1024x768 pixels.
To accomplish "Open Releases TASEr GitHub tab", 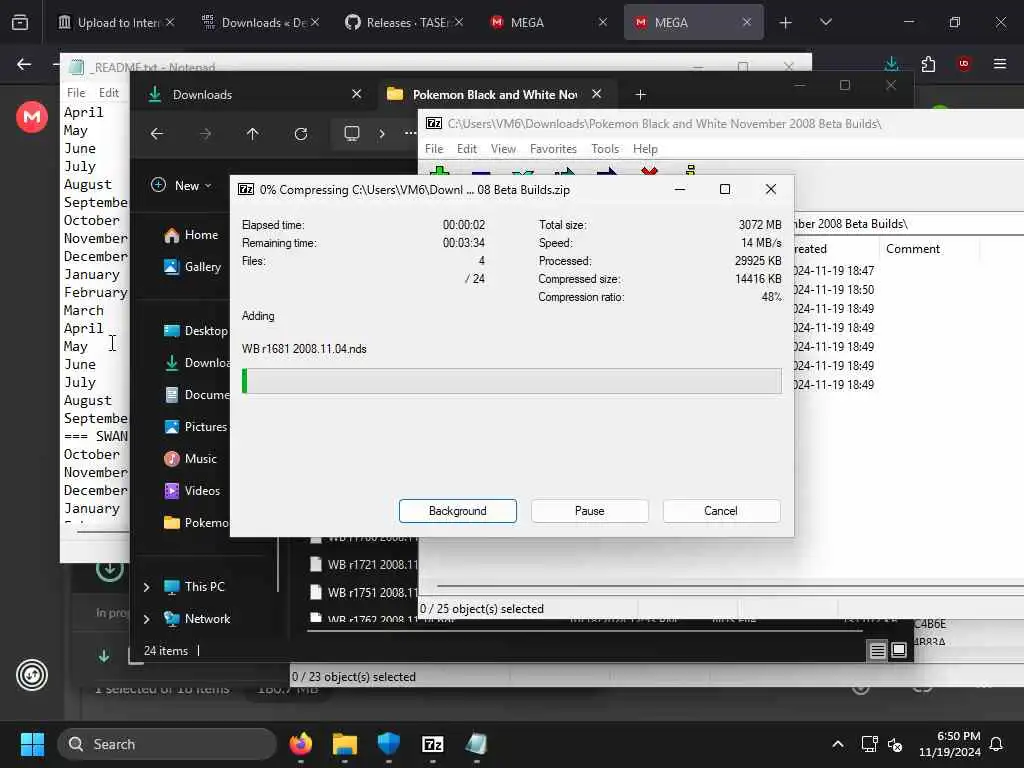I will tap(405, 22).
